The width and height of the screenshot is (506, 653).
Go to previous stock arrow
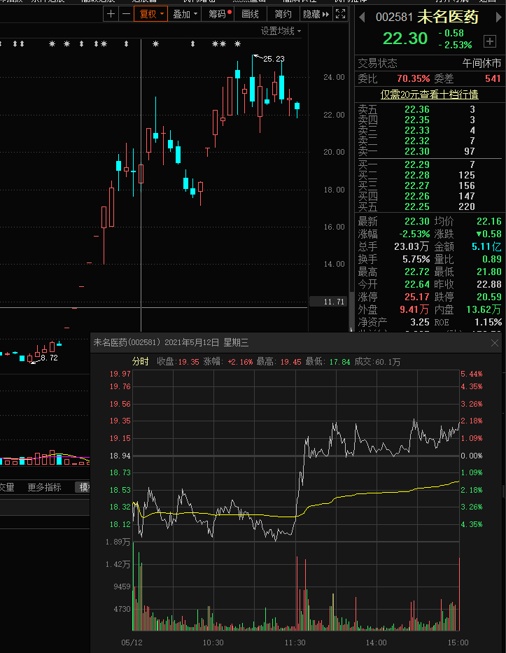(x=362, y=17)
